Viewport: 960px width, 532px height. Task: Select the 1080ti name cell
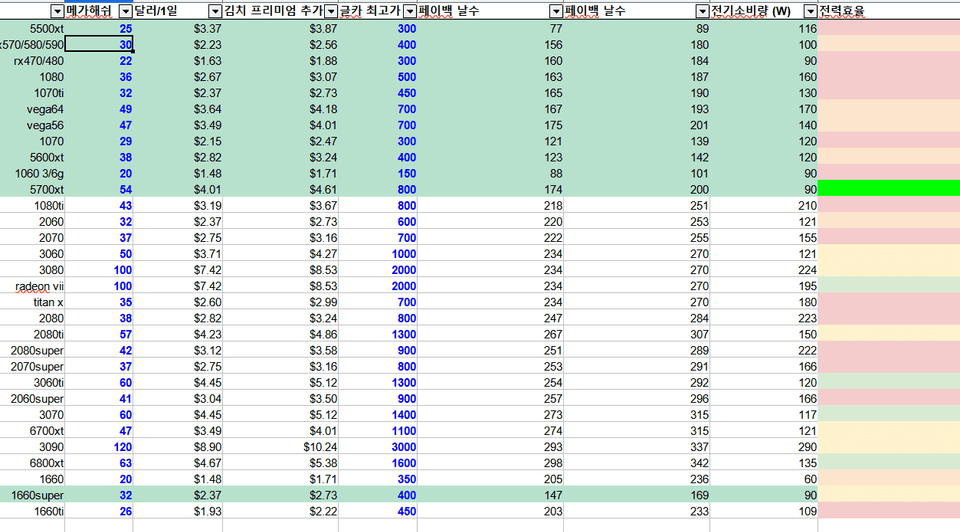point(32,206)
